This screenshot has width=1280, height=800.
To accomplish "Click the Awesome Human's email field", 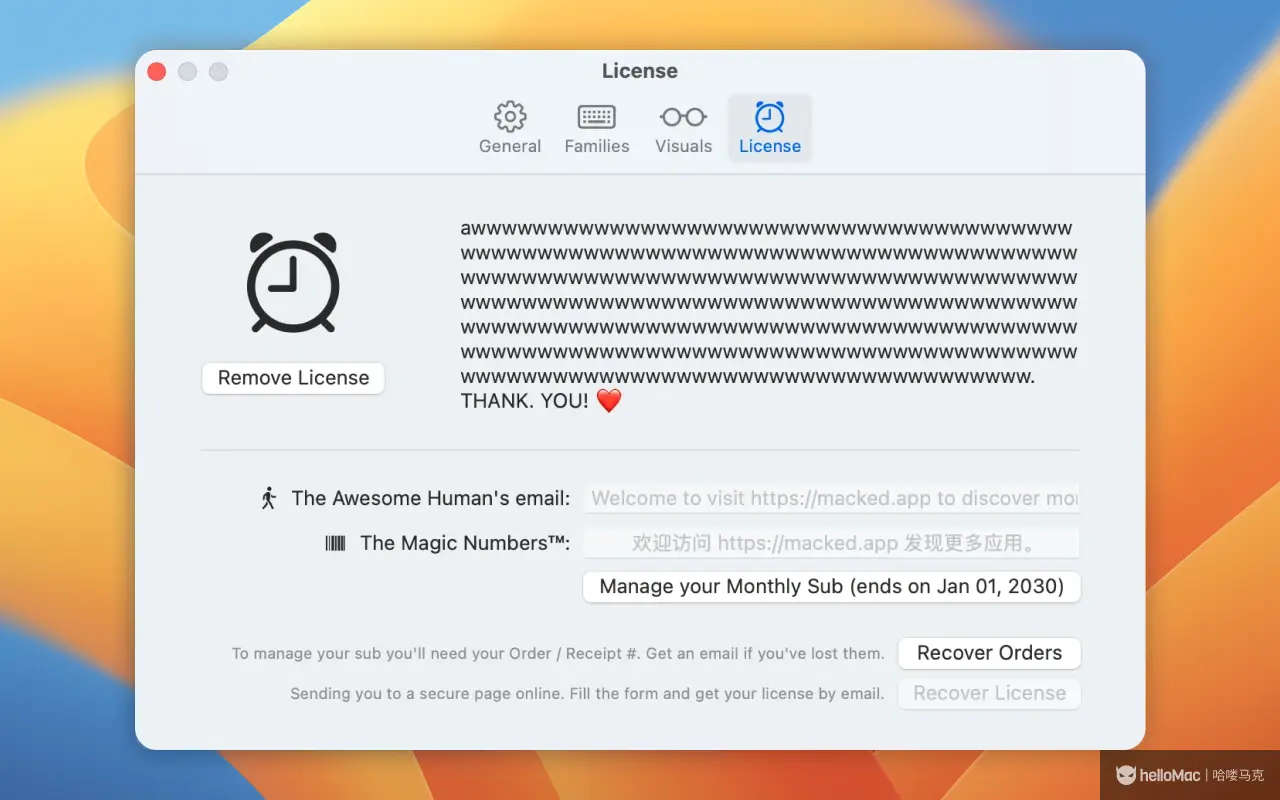I will [831, 498].
